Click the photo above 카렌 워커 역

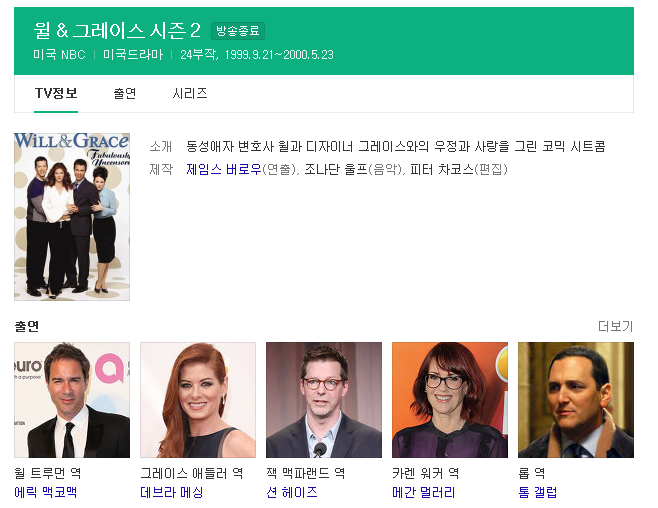(449, 400)
